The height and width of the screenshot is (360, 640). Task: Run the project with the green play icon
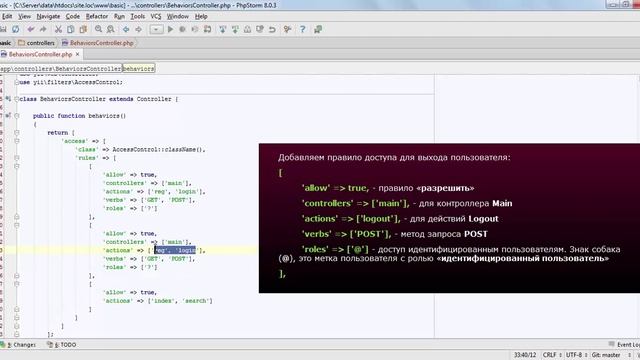click(171, 29)
